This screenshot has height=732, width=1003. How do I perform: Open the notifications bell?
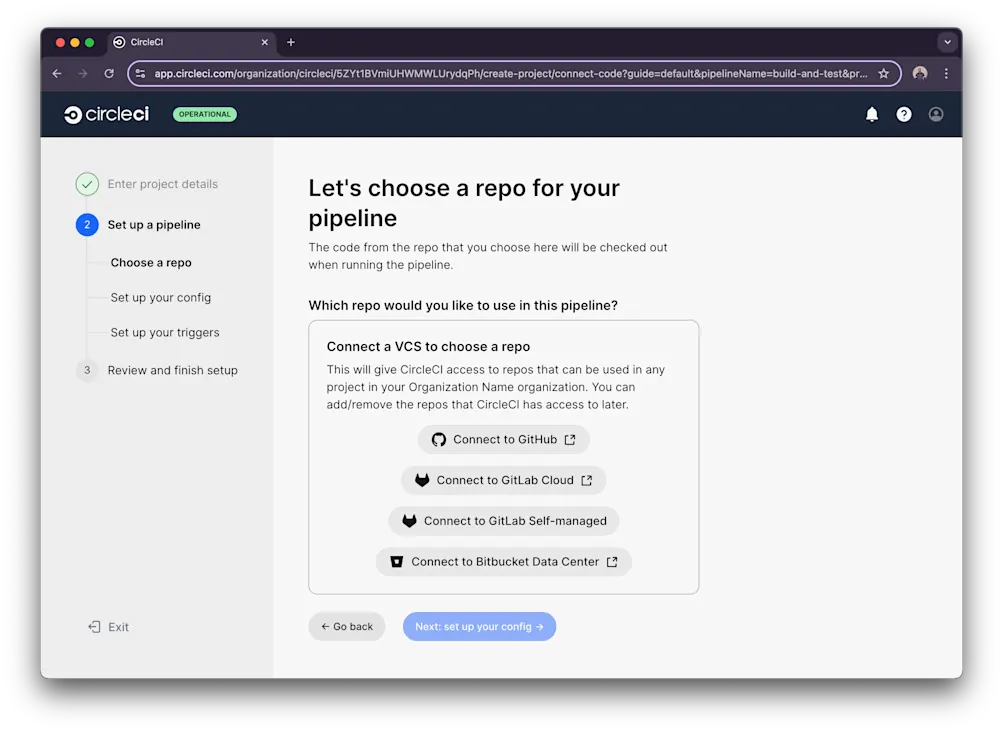click(871, 115)
